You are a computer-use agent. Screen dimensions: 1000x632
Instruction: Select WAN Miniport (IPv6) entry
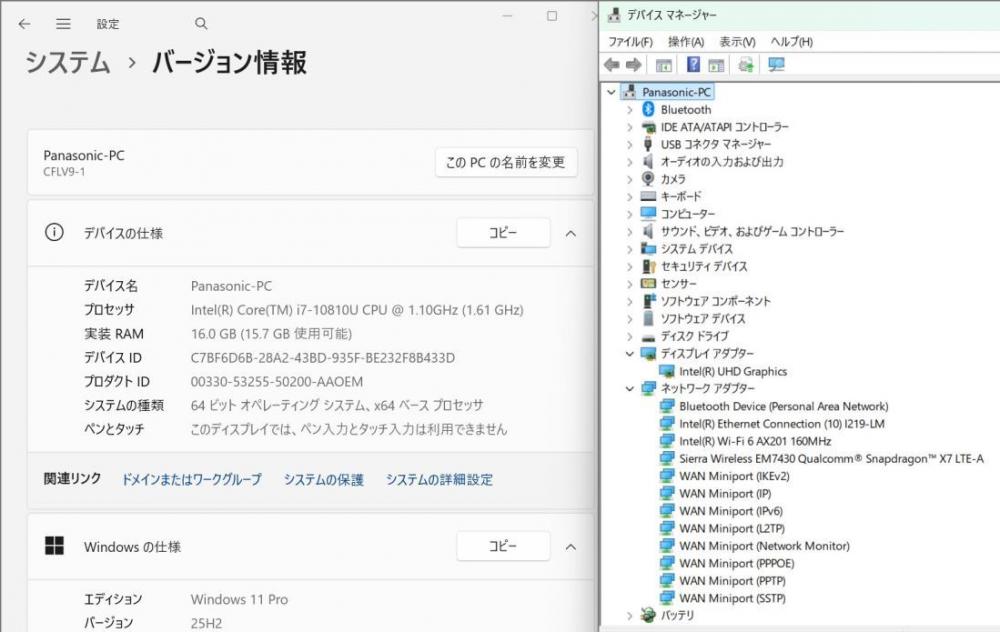[x=731, y=511]
